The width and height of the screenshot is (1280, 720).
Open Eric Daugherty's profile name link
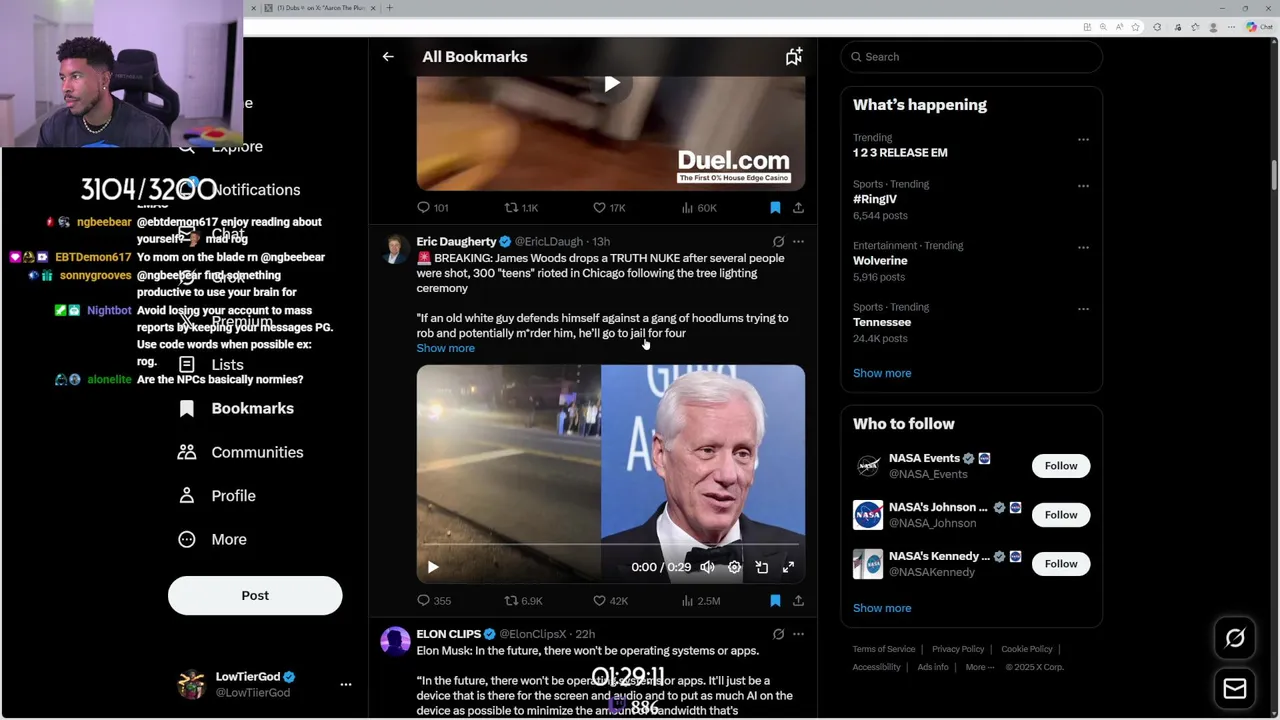pyautogui.click(x=456, y=241)
